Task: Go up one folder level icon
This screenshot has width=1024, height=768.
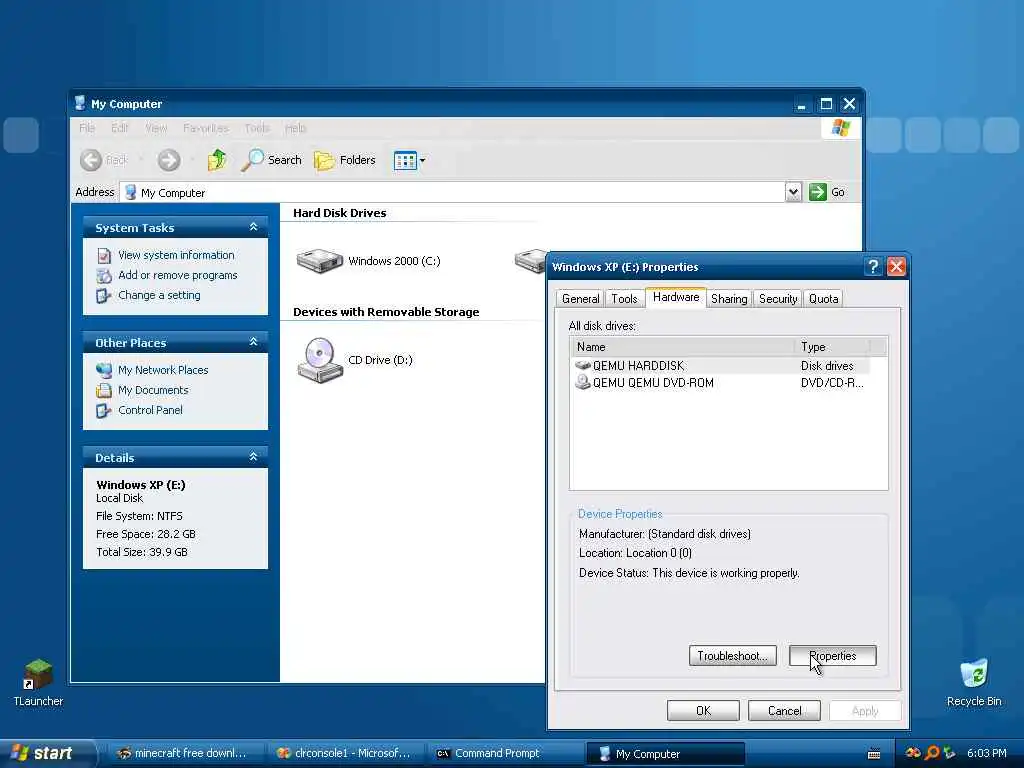Action: click(x=217, y=160)
